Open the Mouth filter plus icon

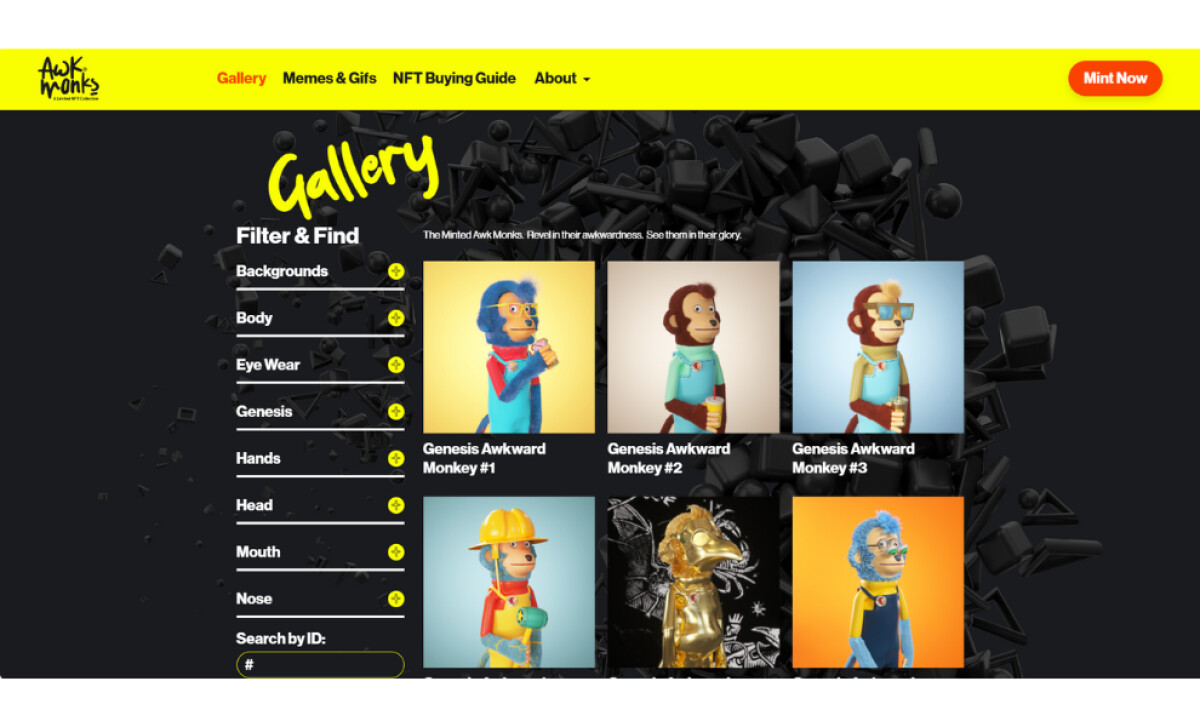[x=396, y=552]
